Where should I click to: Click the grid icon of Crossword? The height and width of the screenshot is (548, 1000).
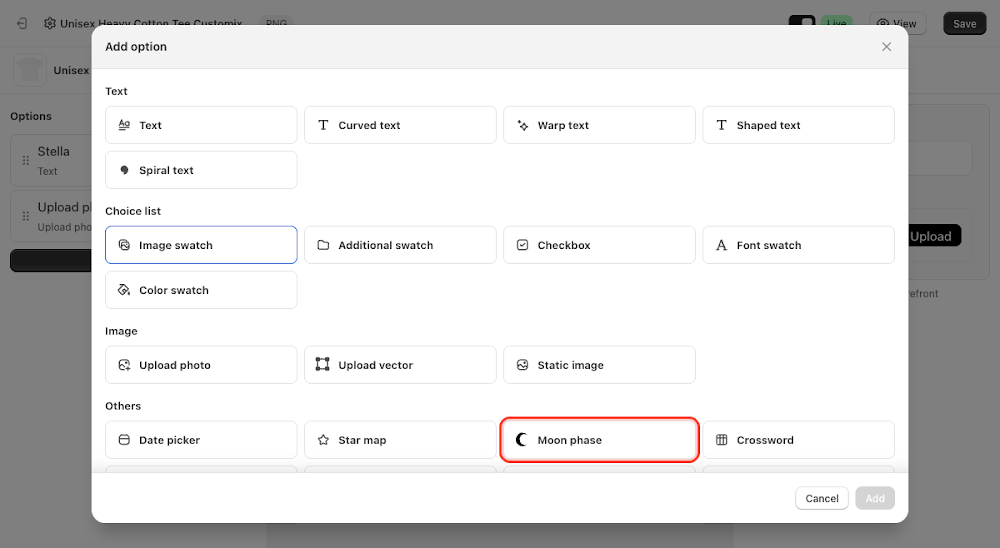pos(721,440)
